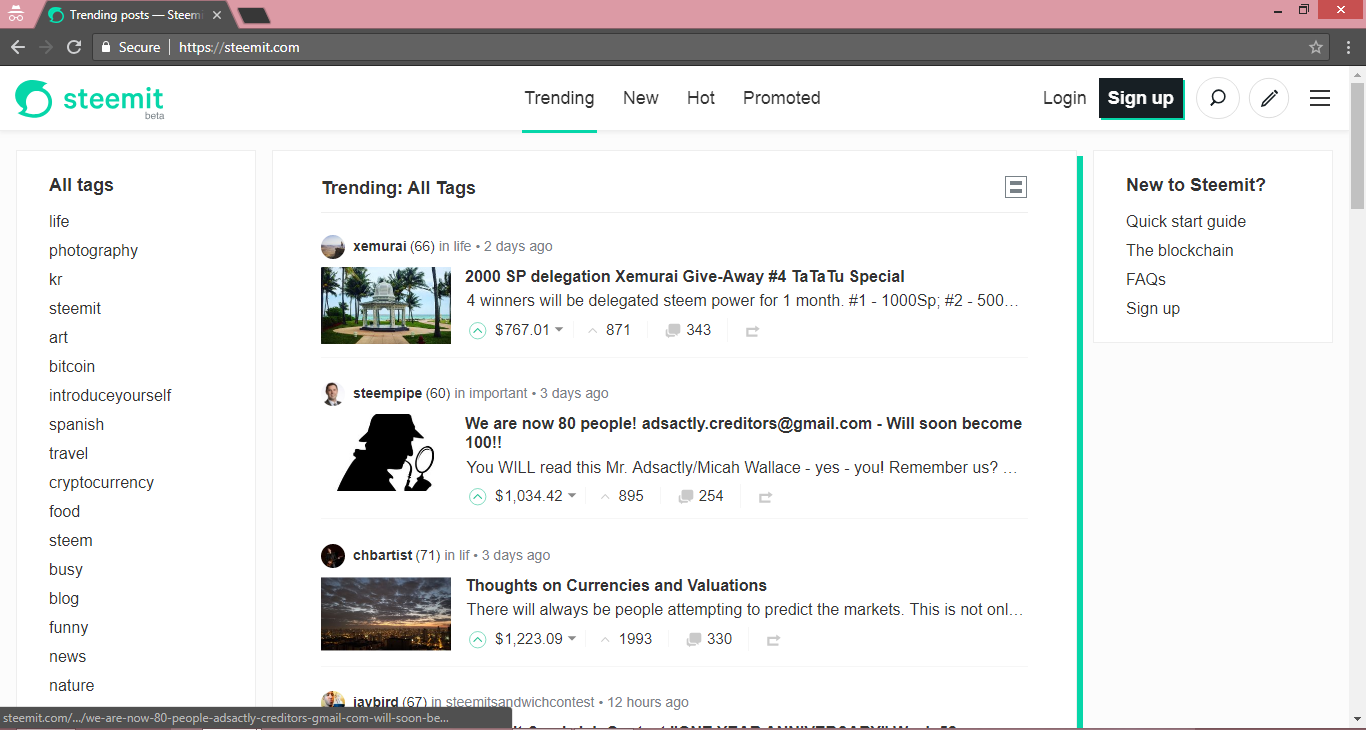Select the bitcoin tag
The height and width of the screenshot is (730, 1366).
(72, 366)
